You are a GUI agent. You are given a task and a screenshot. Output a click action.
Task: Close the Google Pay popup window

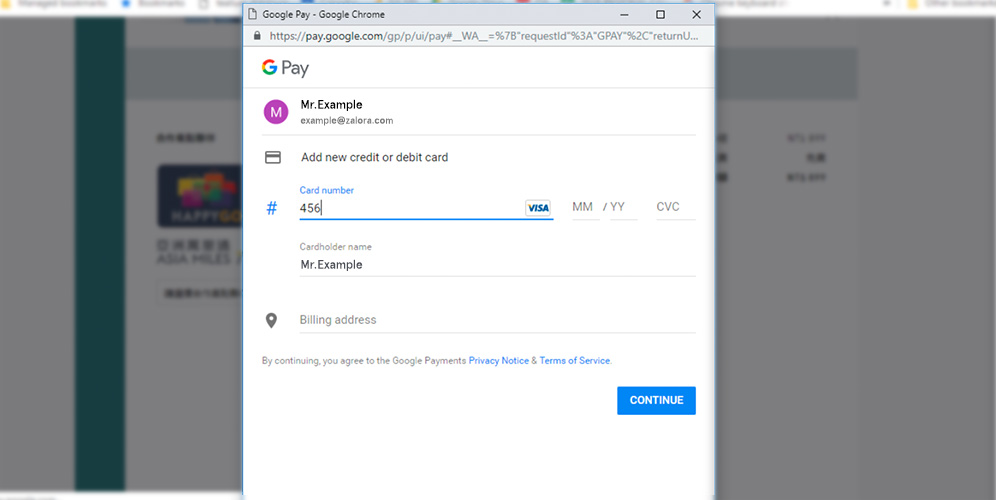(696, 15)
